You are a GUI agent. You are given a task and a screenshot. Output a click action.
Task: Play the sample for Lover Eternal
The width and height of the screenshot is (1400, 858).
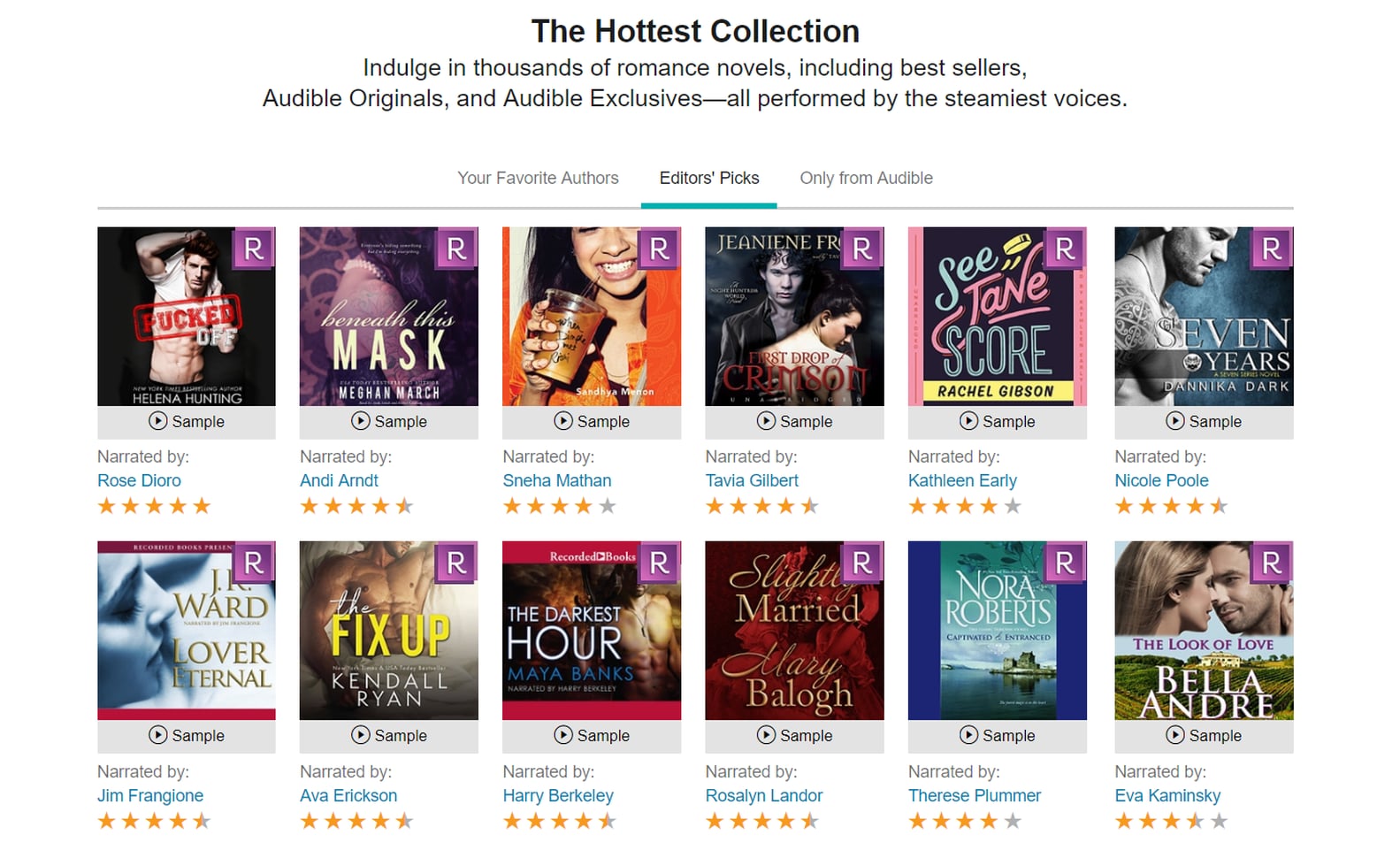(x=187, y=735)
